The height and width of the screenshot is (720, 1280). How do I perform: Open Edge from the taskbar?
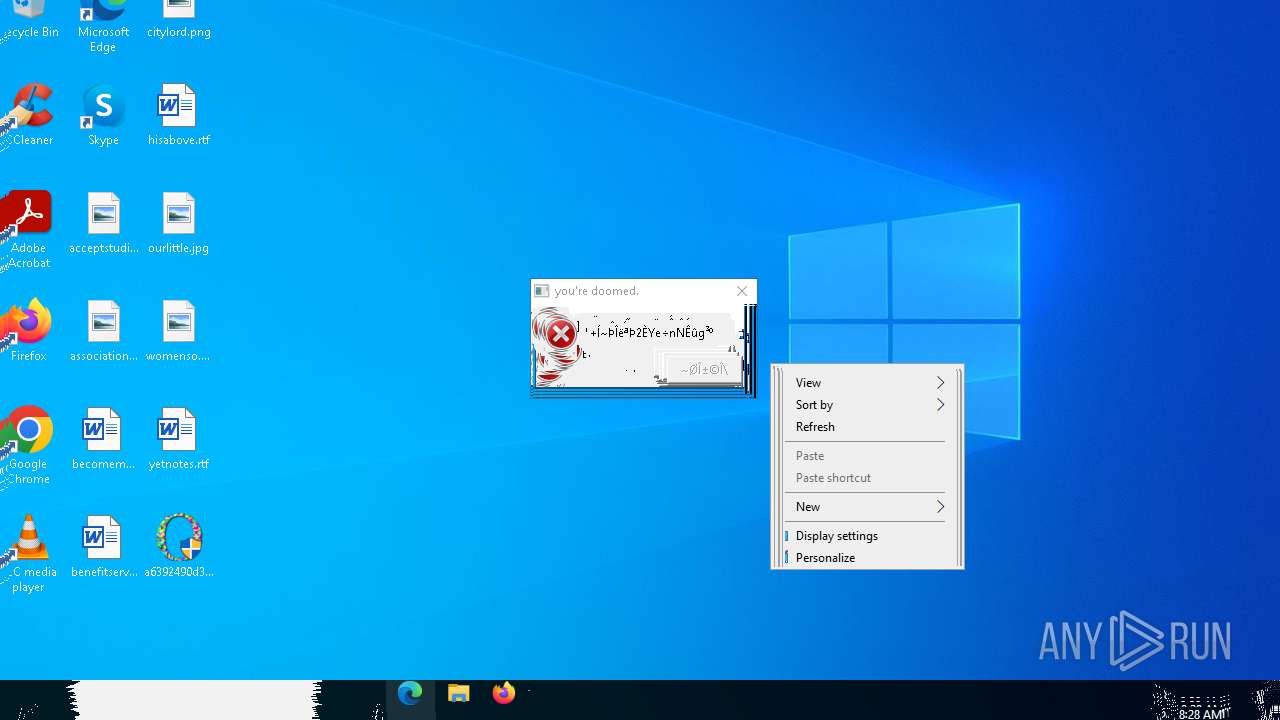pyautogui.click(x=410, y=693)
